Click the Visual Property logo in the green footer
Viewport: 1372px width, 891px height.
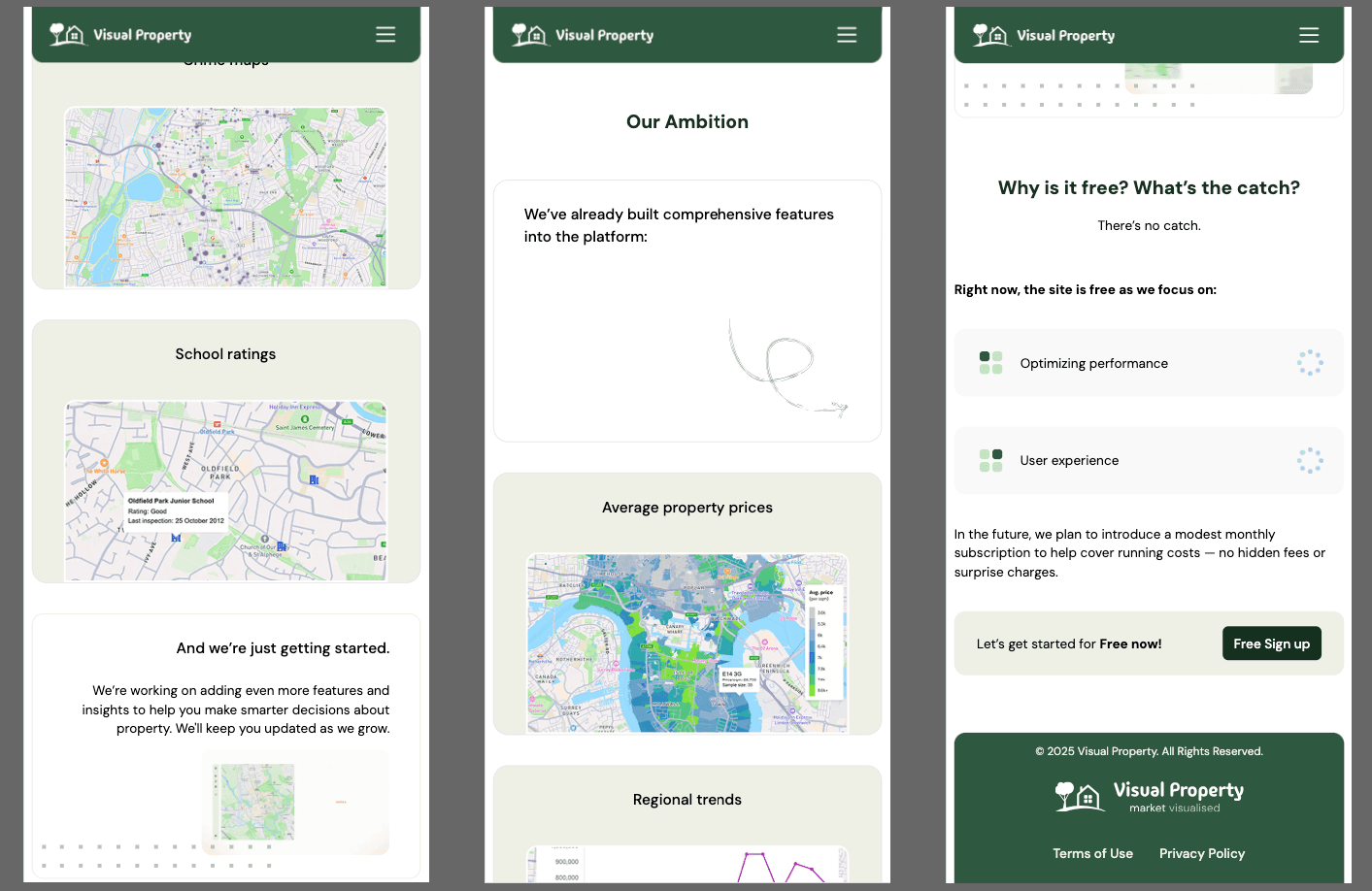pyautogui.click(x=1150, y=796)
